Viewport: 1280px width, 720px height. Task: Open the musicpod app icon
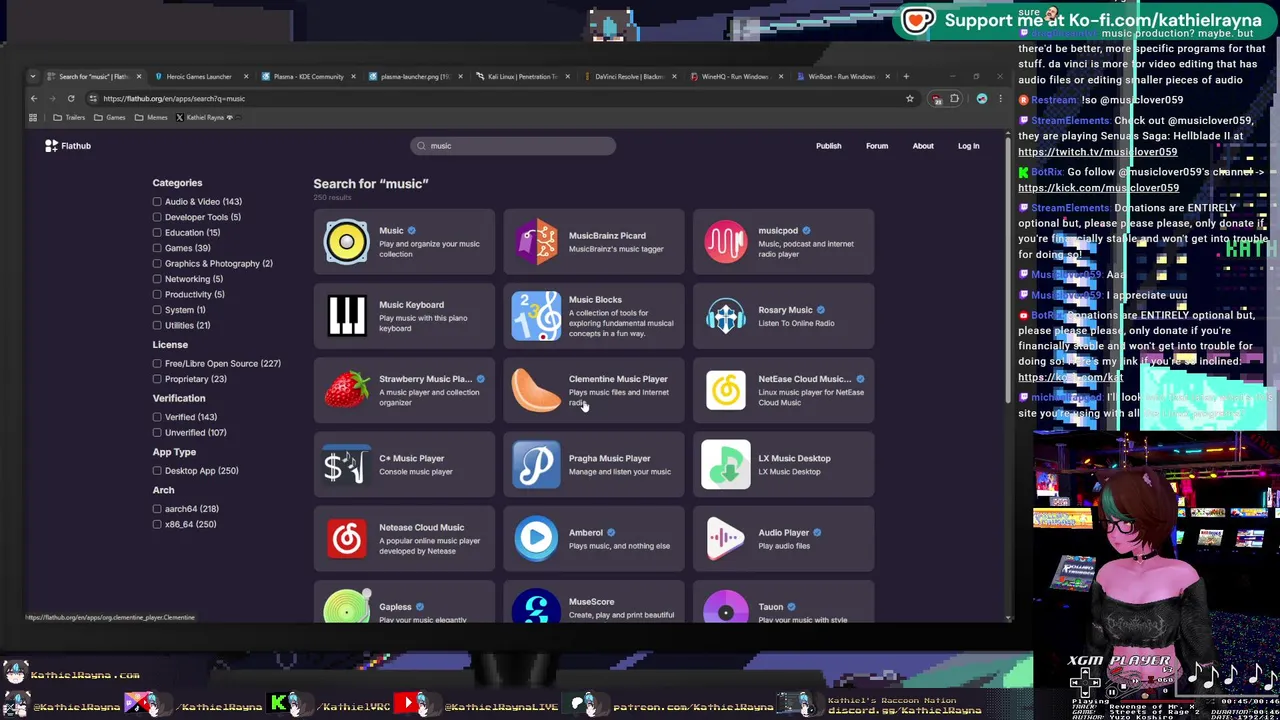[726, 241]
